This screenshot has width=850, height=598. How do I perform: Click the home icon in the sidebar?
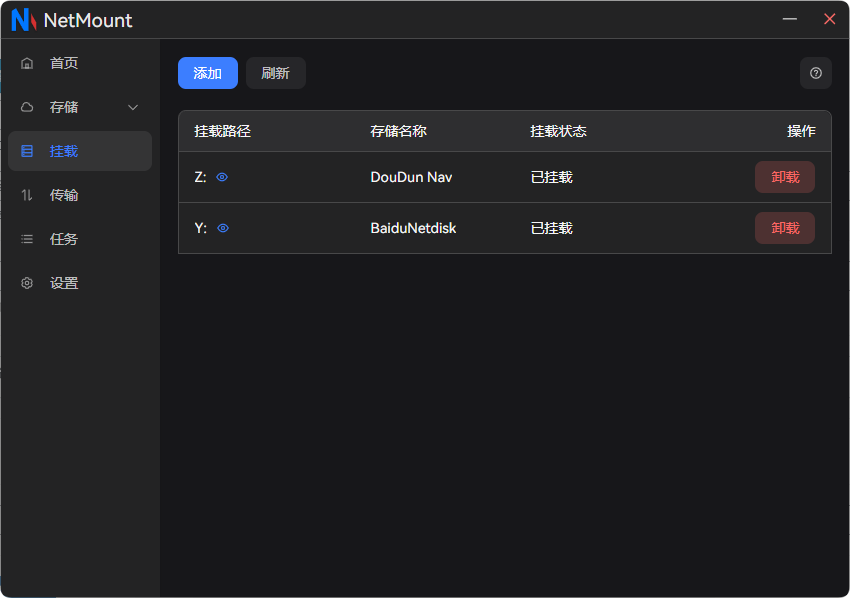[27, 63]
